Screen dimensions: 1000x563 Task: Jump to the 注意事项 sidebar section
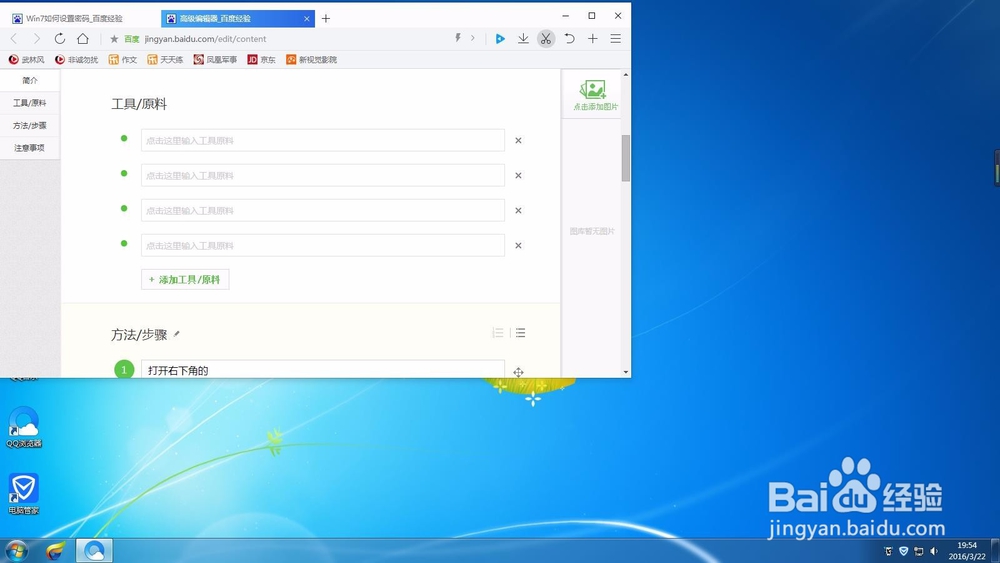click(30, 147)
